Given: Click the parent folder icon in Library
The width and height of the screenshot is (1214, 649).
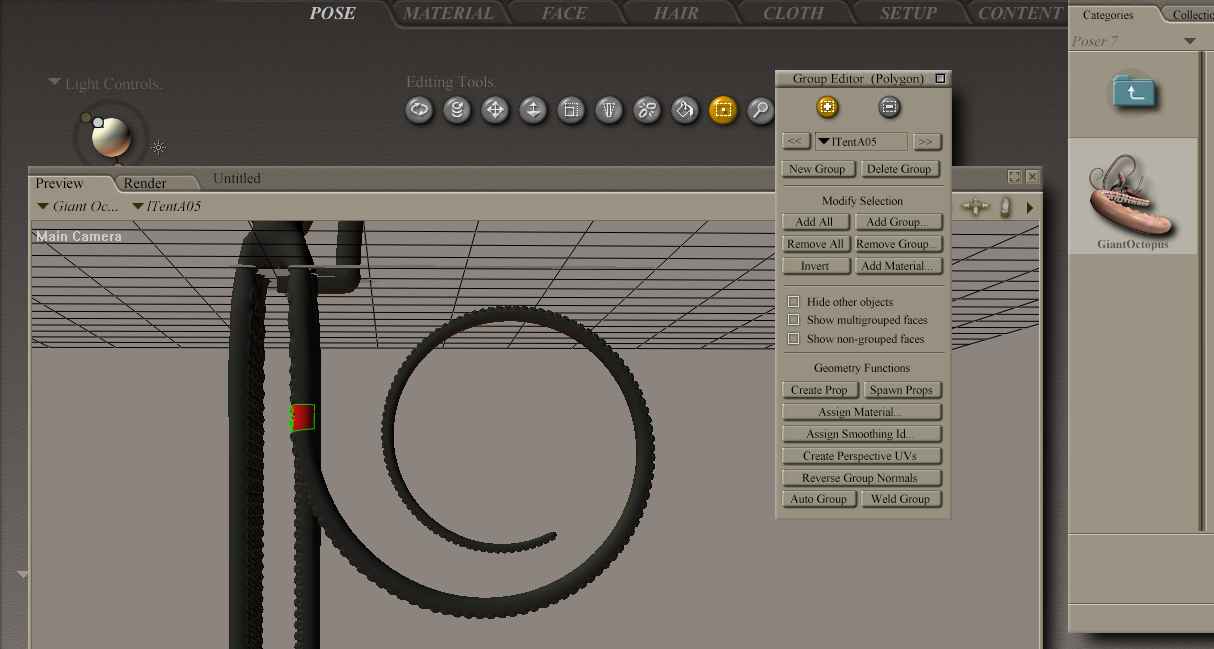Looking at the screenshot, I should (x=1134, y=92).
